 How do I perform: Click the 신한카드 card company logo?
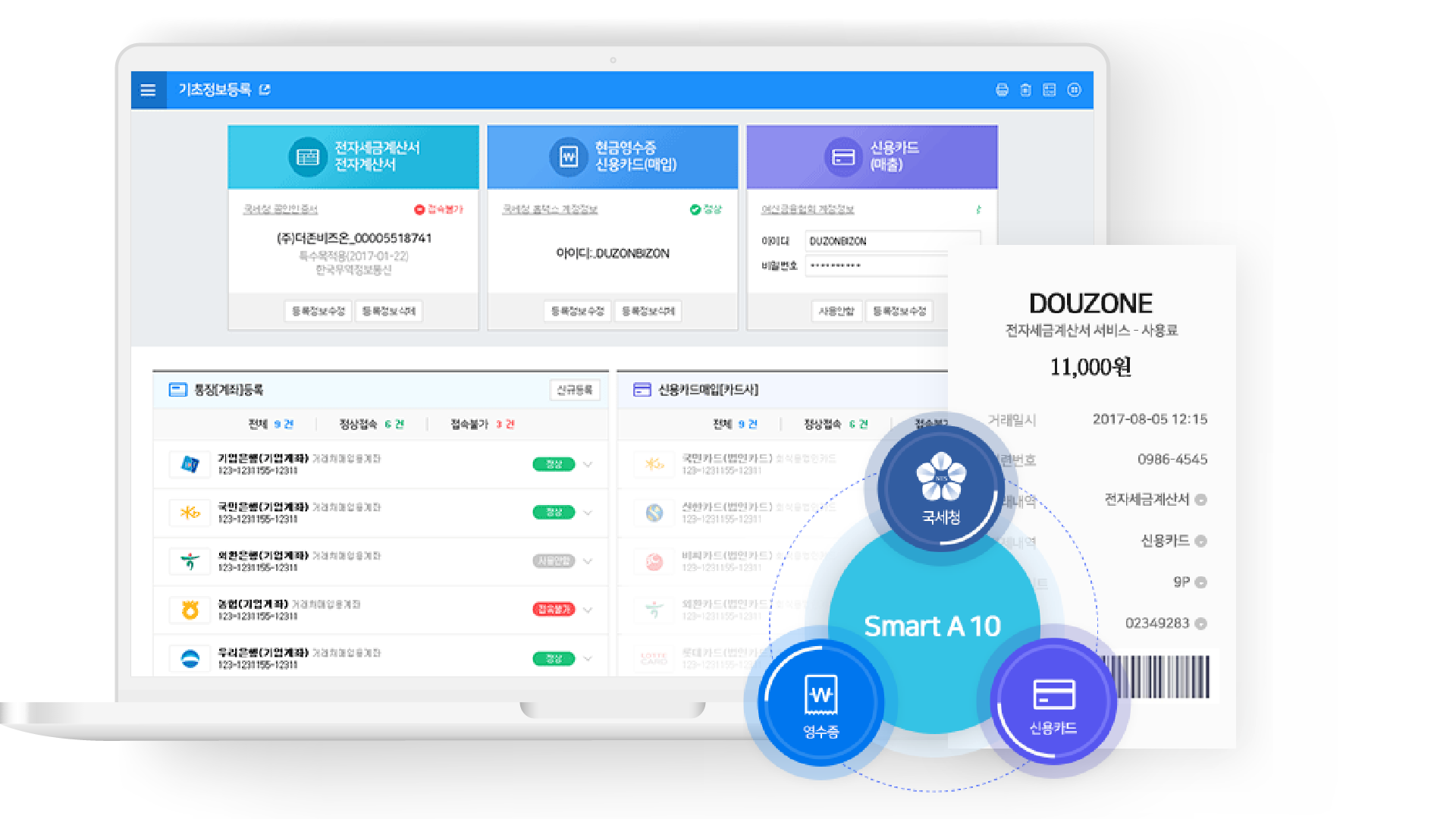[654, 513]
